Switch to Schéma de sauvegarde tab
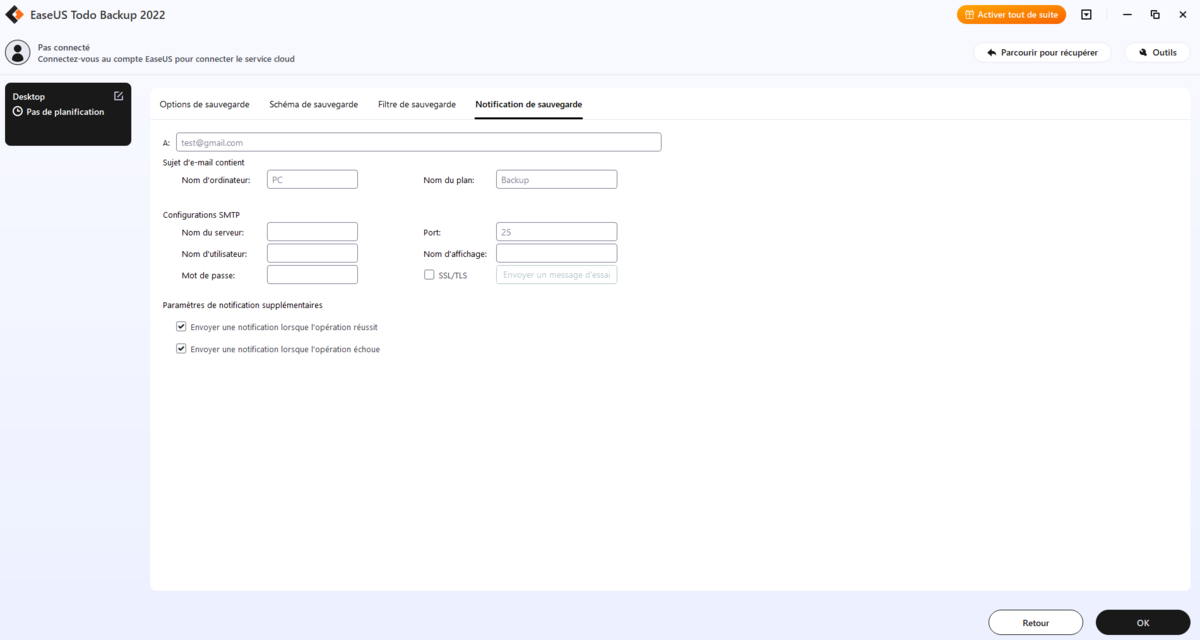1200x640 pixels. pos(313,104)
